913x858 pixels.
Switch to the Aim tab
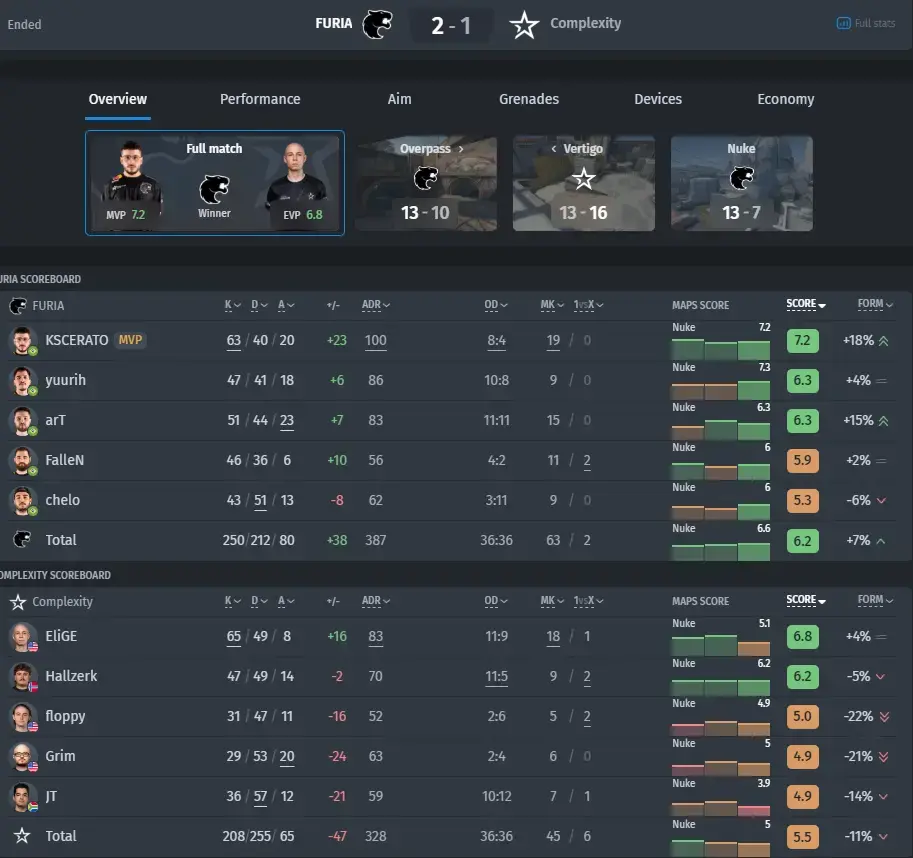point(399,100)
